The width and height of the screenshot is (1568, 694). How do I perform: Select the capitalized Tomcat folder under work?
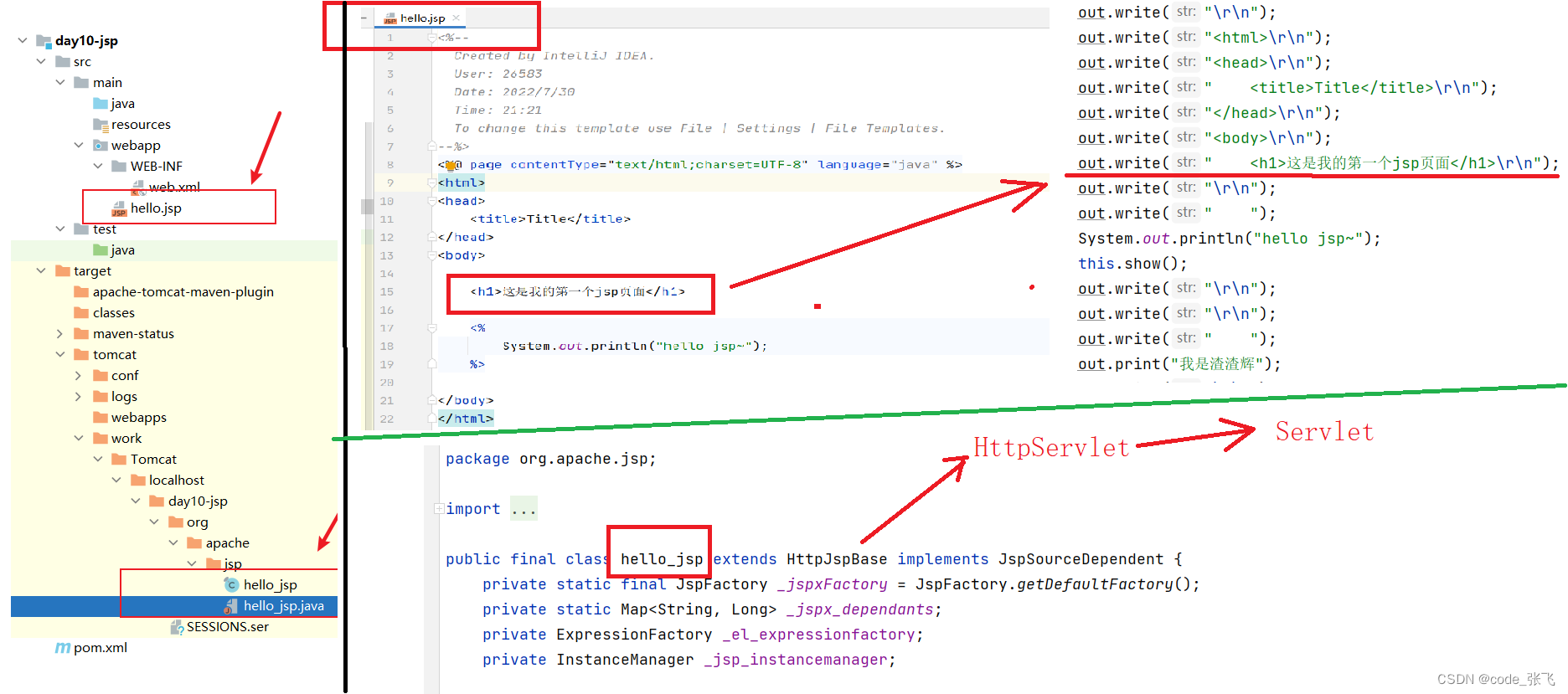tap(153, 460)
